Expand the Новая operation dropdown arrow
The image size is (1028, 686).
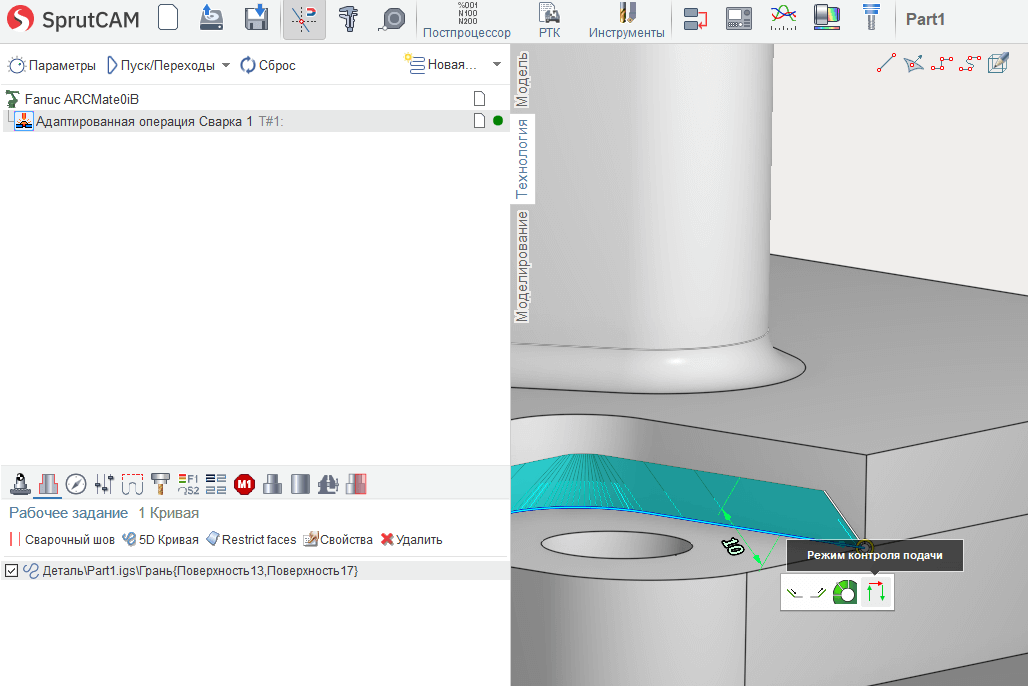(497, 64)
